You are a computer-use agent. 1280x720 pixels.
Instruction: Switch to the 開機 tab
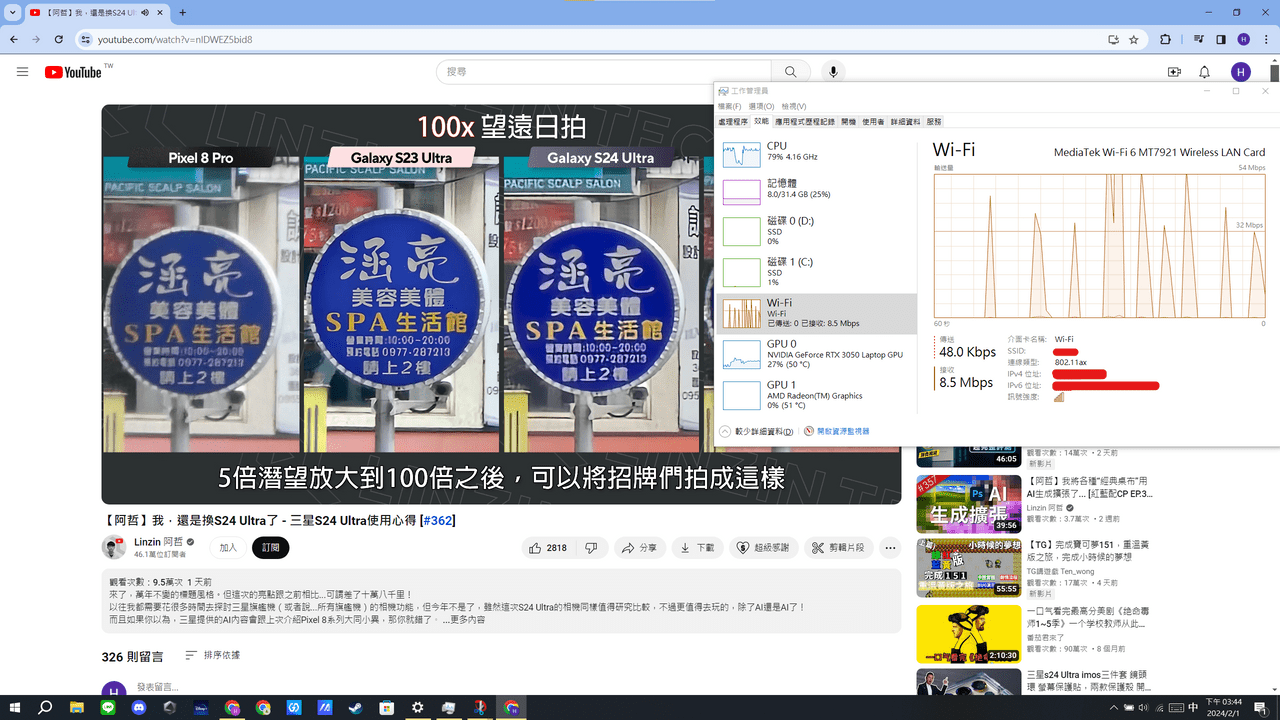click(849, 121)
